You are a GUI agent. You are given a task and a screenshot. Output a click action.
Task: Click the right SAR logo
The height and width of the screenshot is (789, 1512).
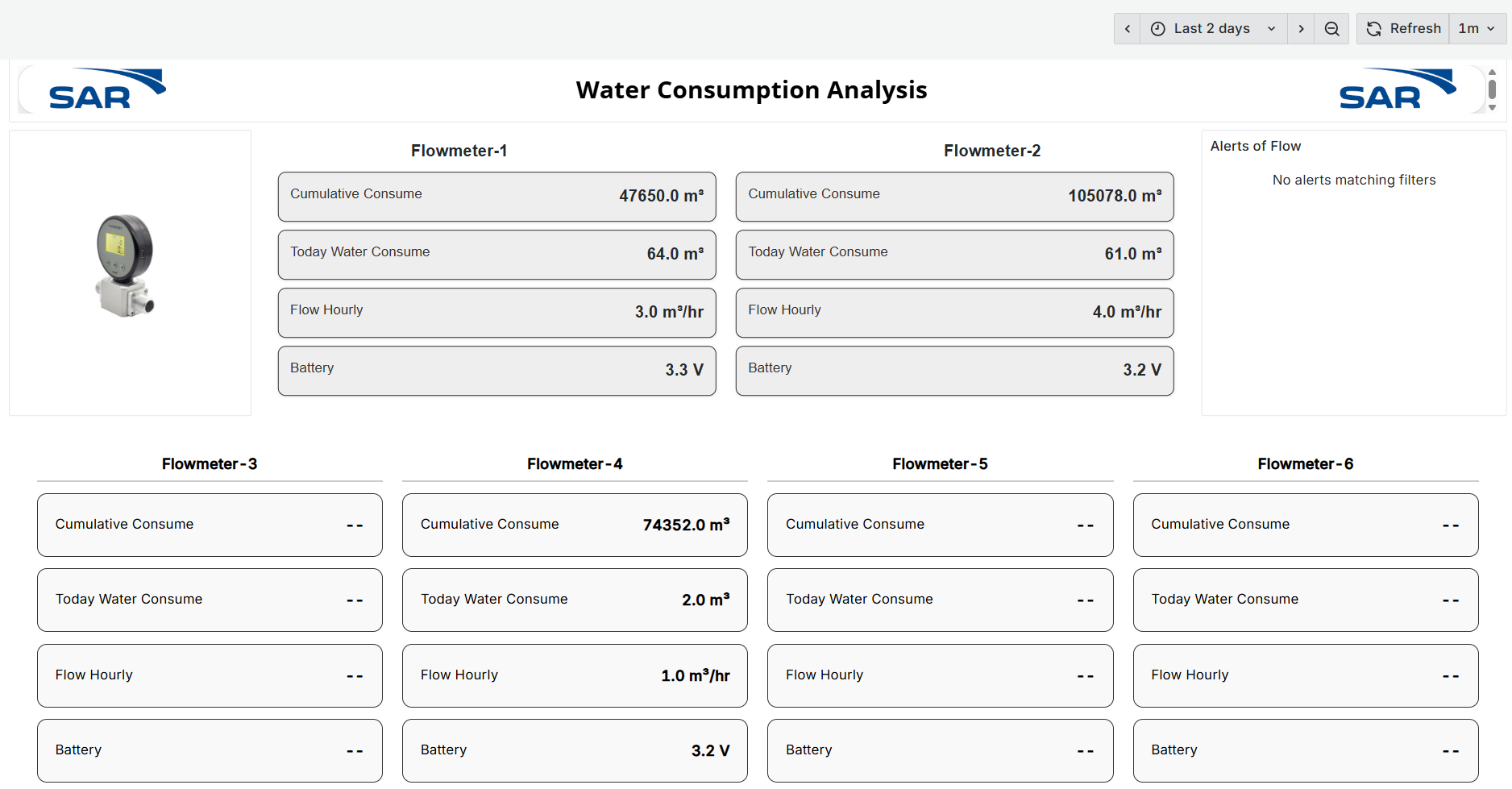[x=1397, y=89]
